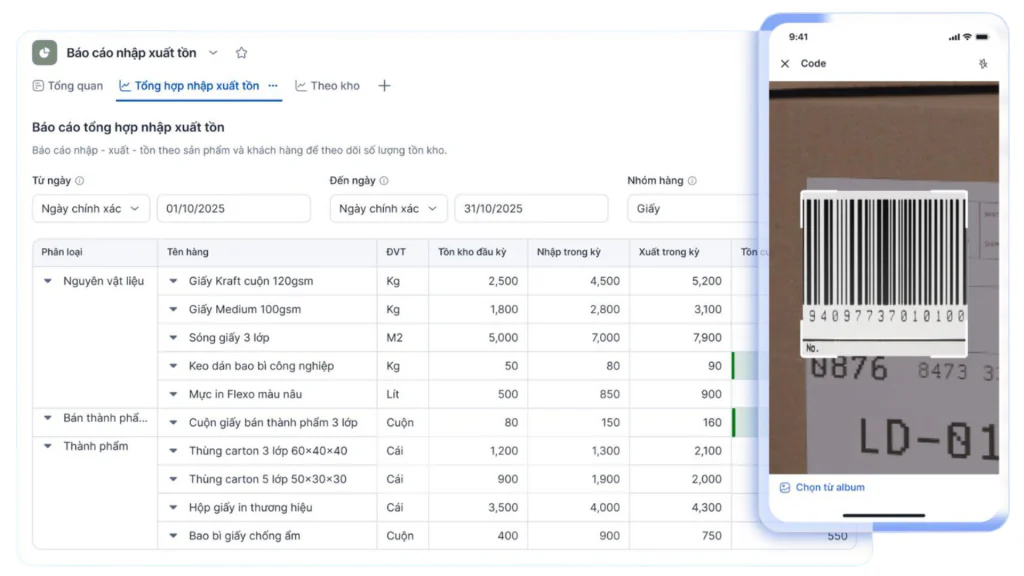
Task: Tap the album image icon on phone
Action: [x=784, y=487]
